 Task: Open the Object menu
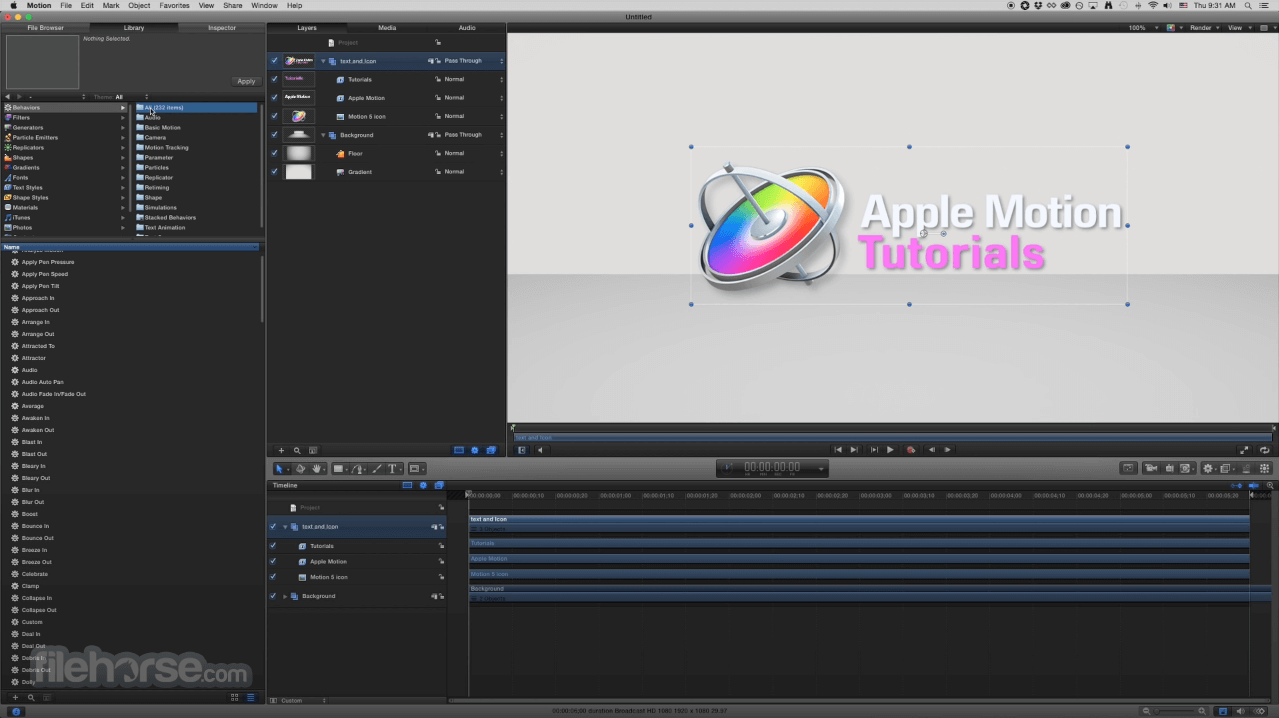139,5
